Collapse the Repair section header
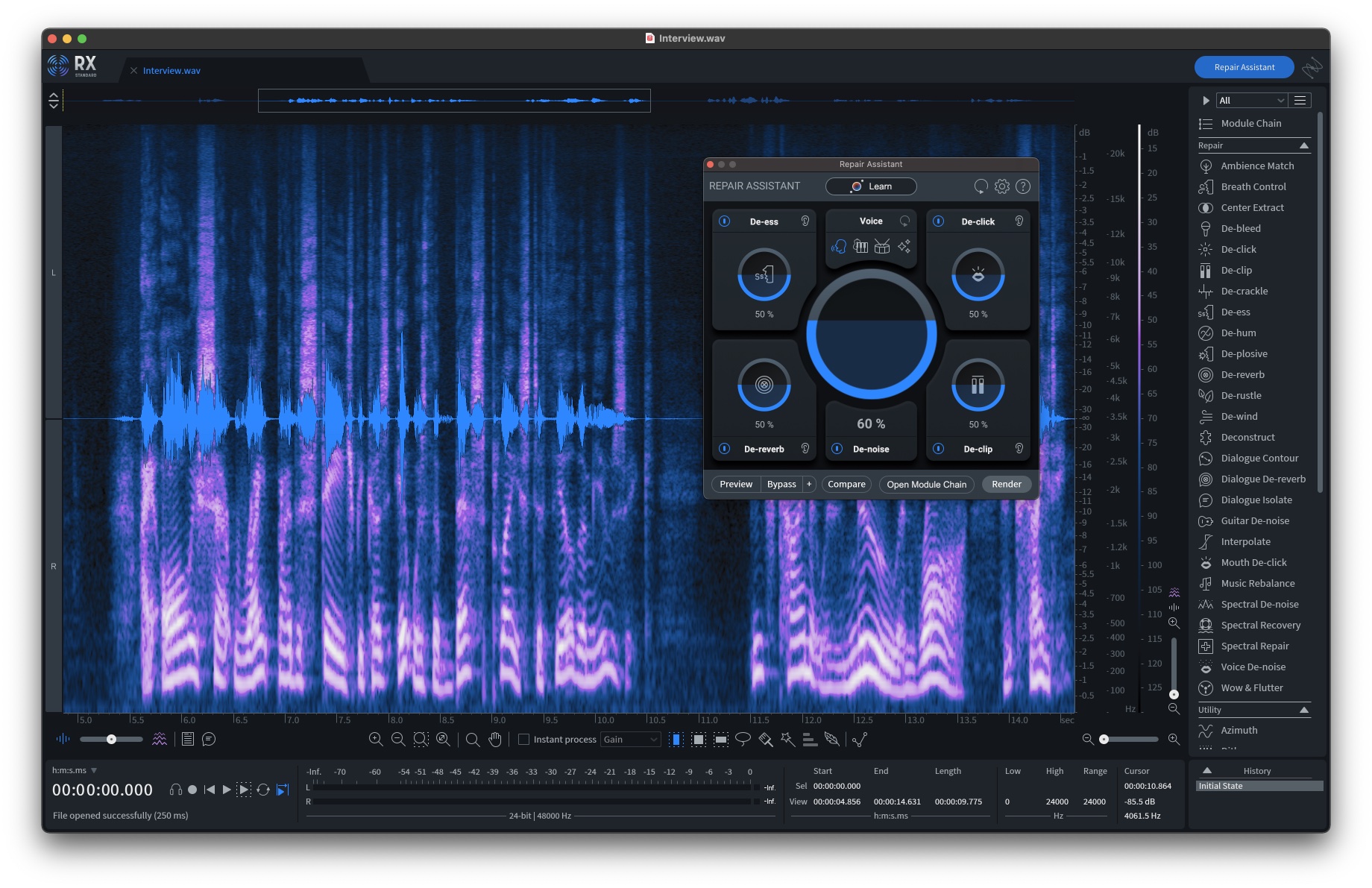 (1305, 145)
